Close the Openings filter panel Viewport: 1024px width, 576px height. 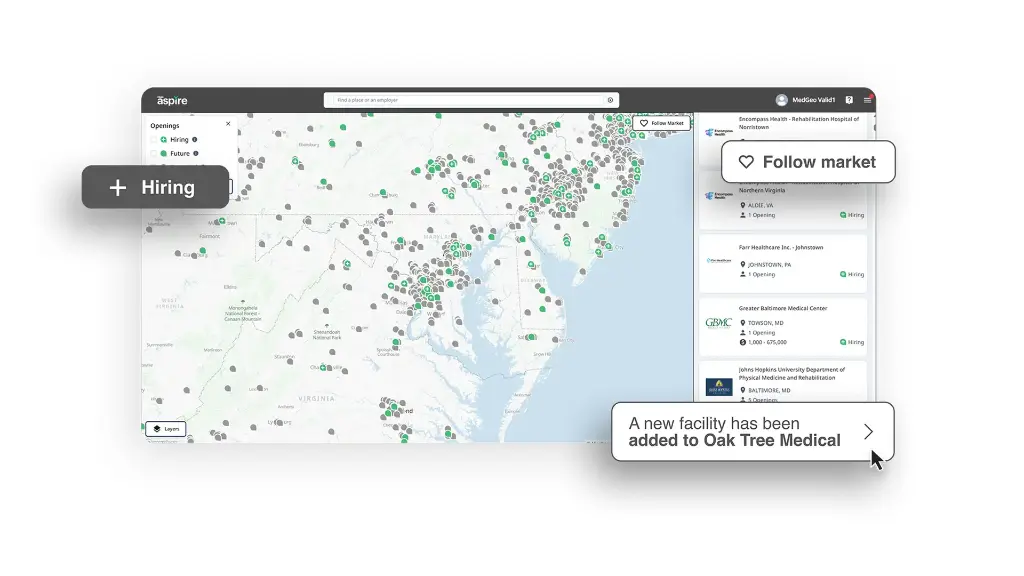coord(228,124)
